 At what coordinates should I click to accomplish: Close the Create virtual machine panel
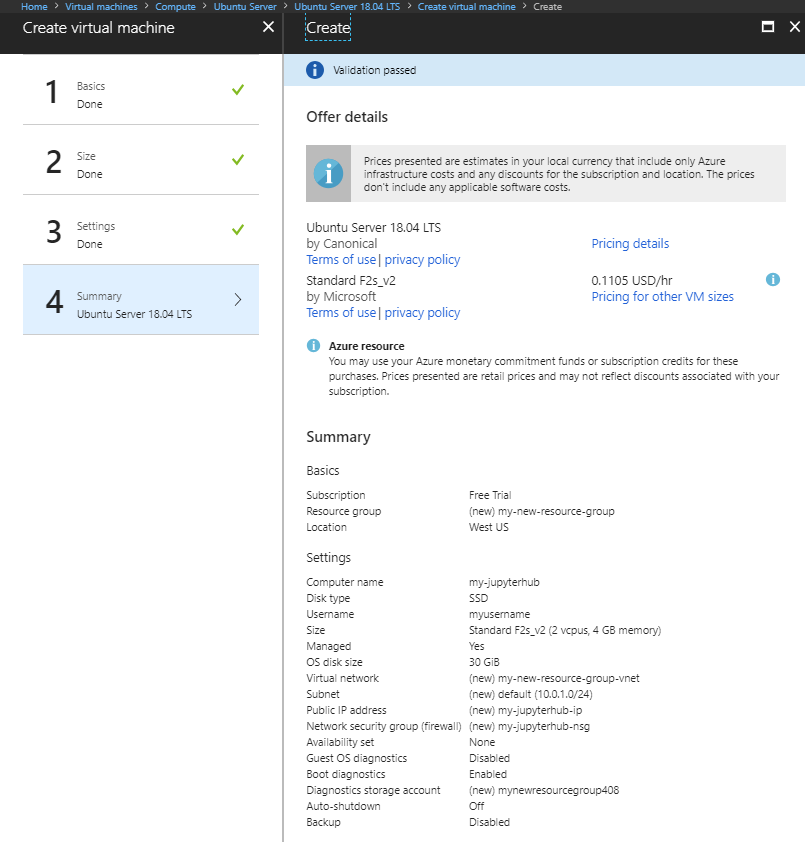pyautogui.click(x=267, y=27)
